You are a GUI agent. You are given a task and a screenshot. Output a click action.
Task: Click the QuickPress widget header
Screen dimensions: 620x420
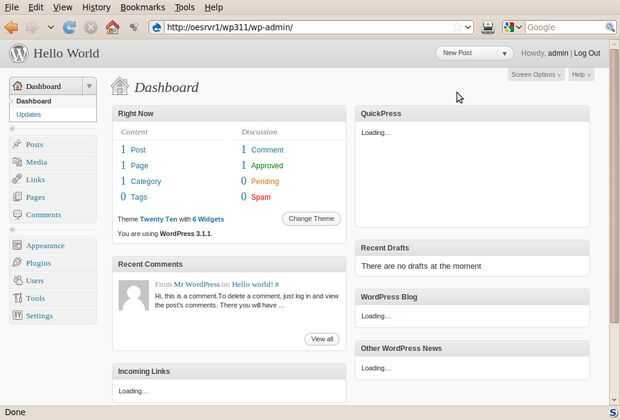point(472,114)
